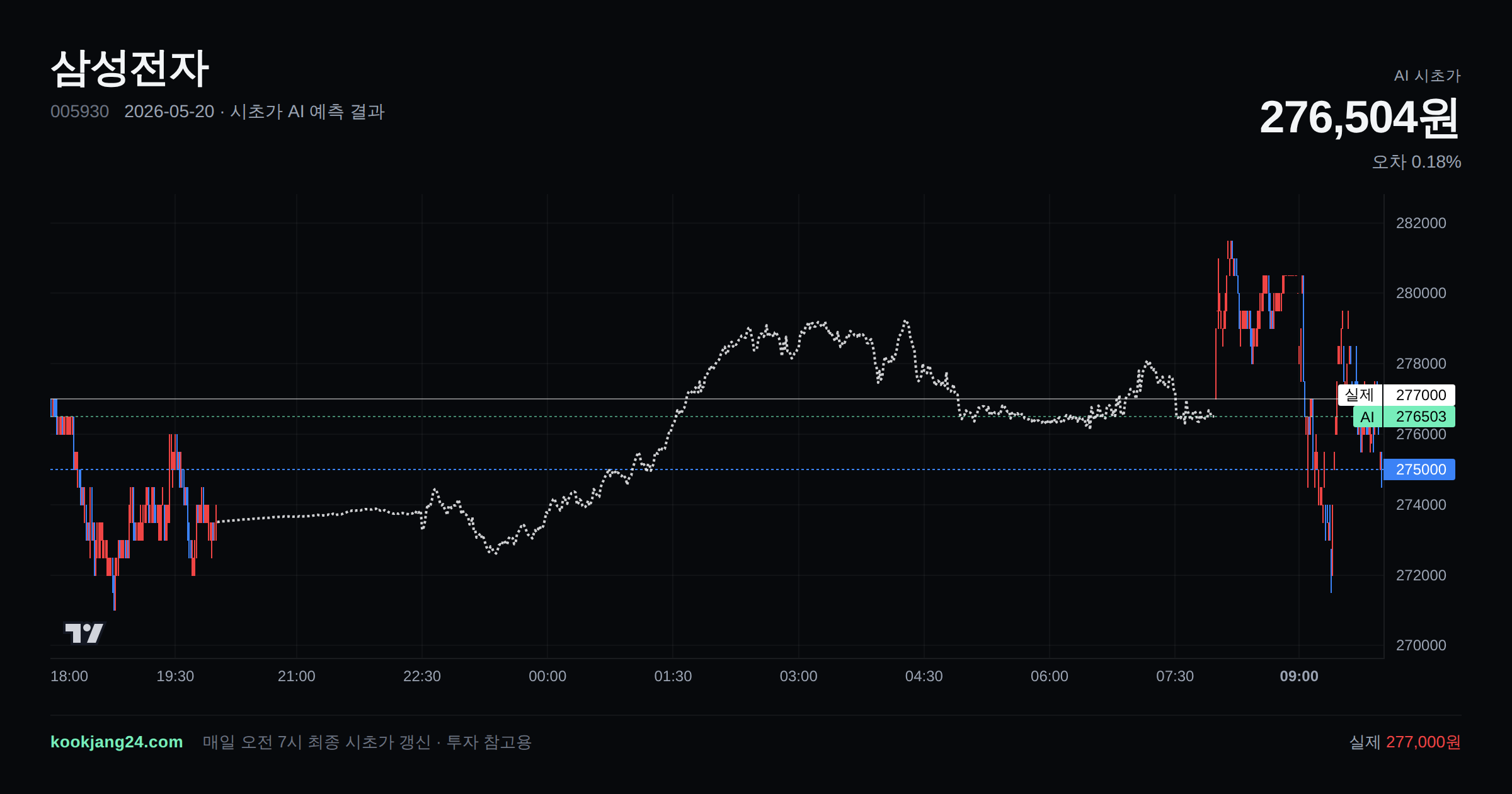Click the 00:00 time axis label
The width and height of the screenshot is (1512, 794).
(547, 676)
